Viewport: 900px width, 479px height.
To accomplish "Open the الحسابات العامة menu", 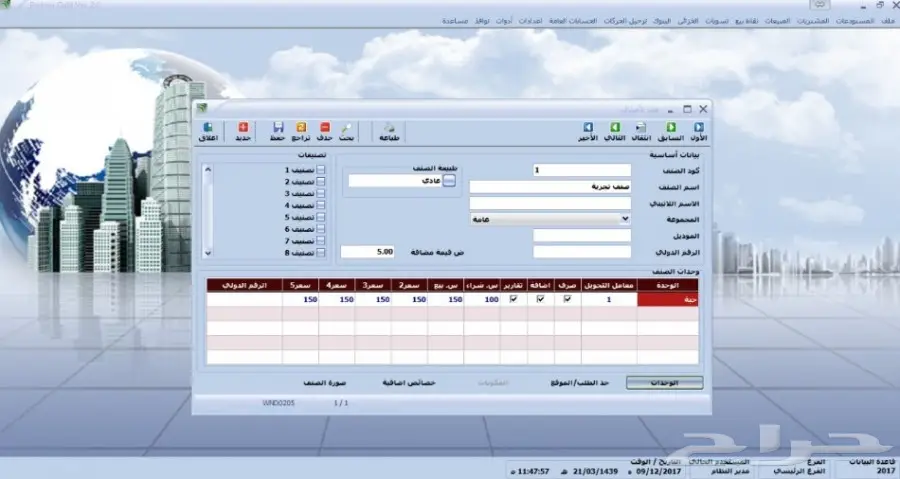I will click(573, 21).
